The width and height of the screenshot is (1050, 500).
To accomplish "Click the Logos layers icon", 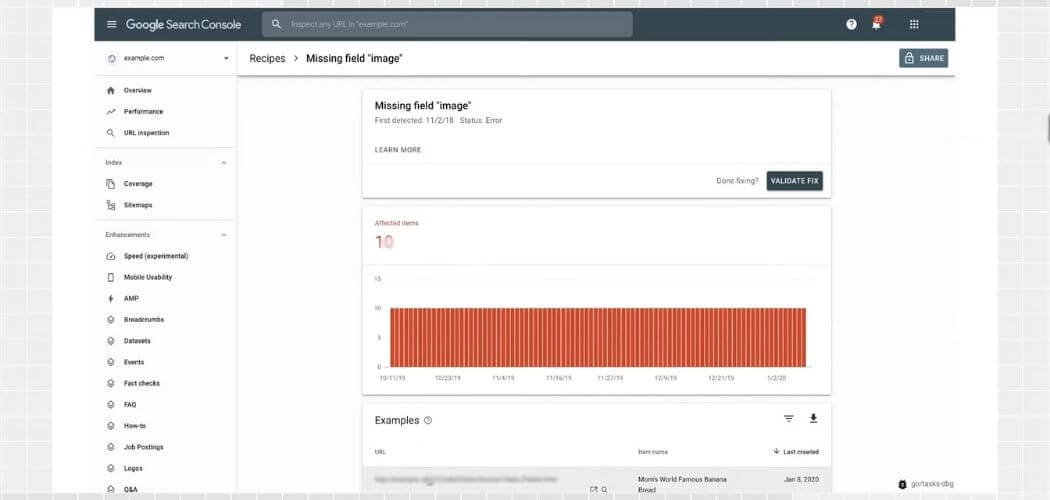I will (111, 469).
